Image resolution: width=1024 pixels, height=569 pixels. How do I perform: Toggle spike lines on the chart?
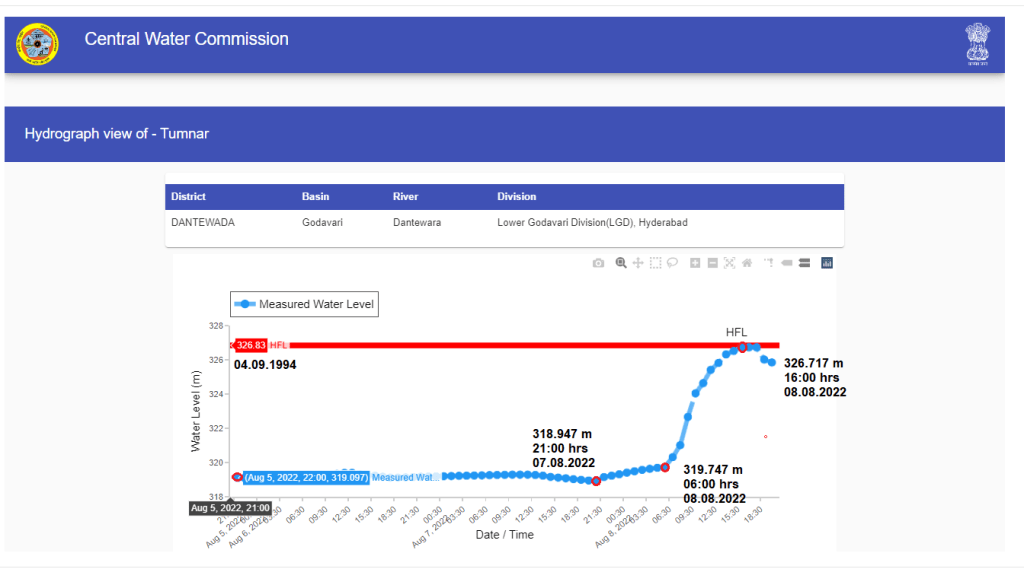click(769, 263)
